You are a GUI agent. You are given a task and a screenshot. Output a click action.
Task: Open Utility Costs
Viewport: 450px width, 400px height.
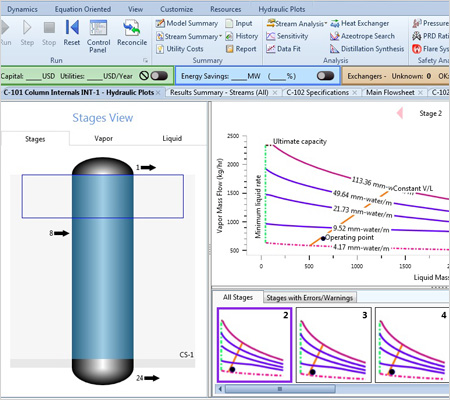click(x=180, y=49)
